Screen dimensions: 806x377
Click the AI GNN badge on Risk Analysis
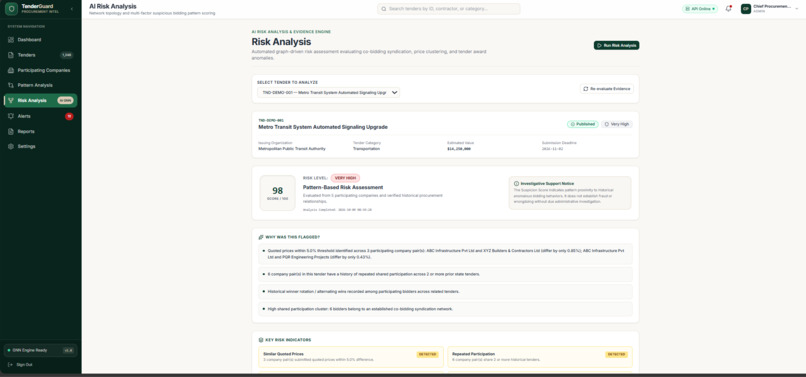pos(65,100)
